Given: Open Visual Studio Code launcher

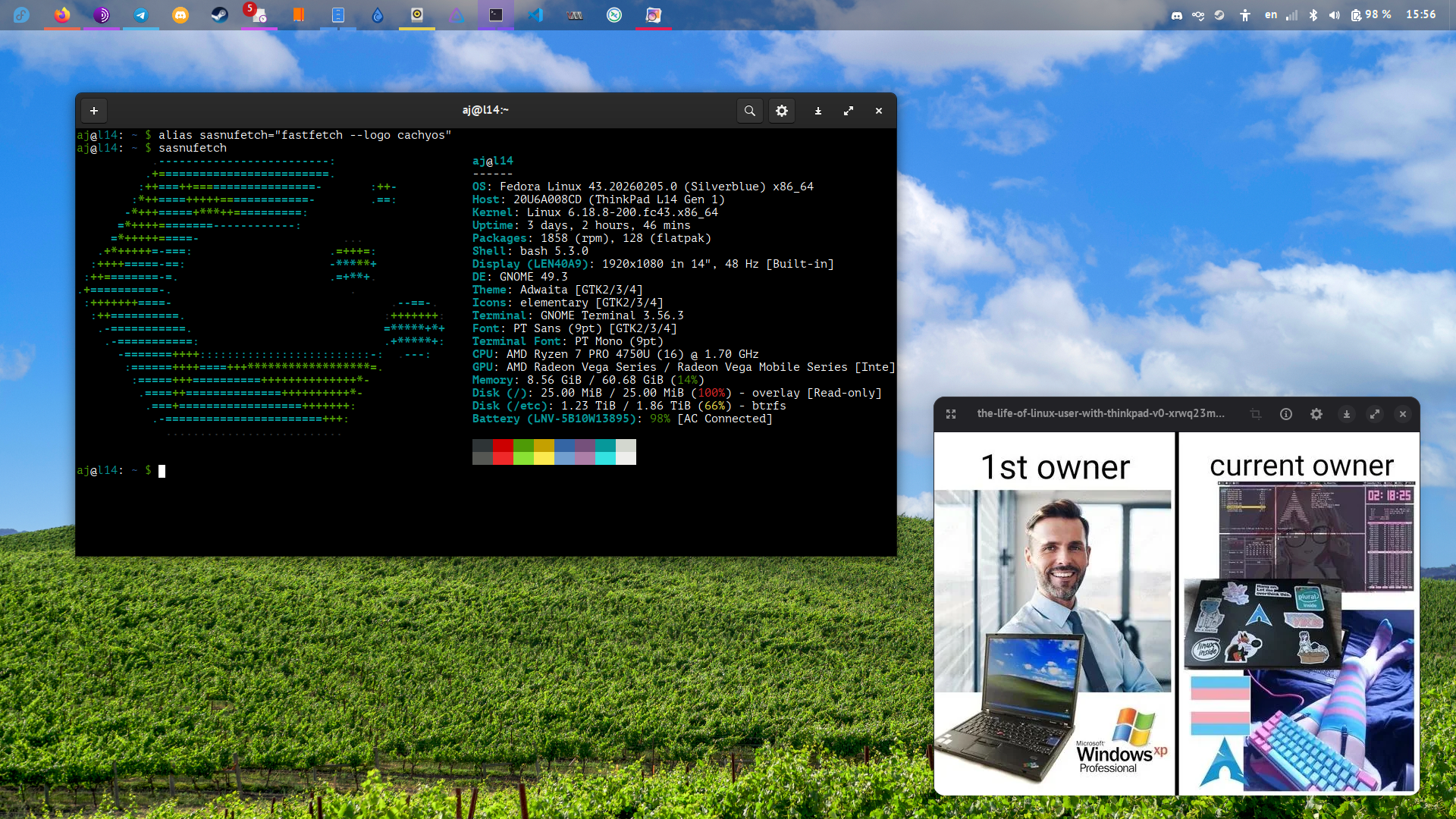Looking at the screenshot, I should pos(535,15).
